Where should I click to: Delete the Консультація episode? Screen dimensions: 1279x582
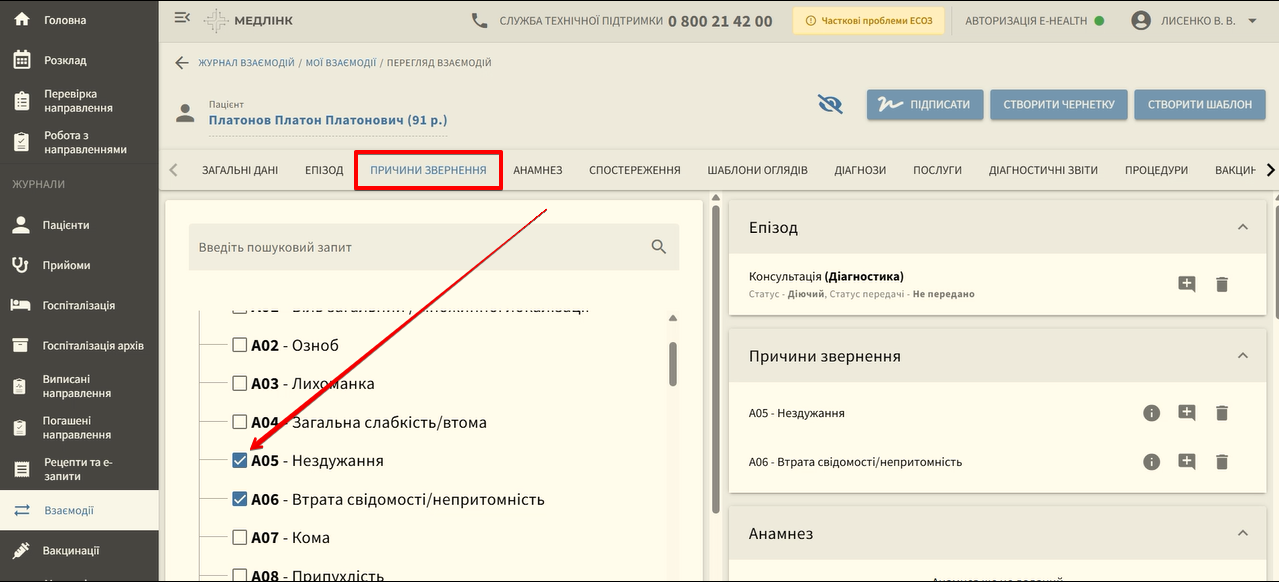[1221, 284]
